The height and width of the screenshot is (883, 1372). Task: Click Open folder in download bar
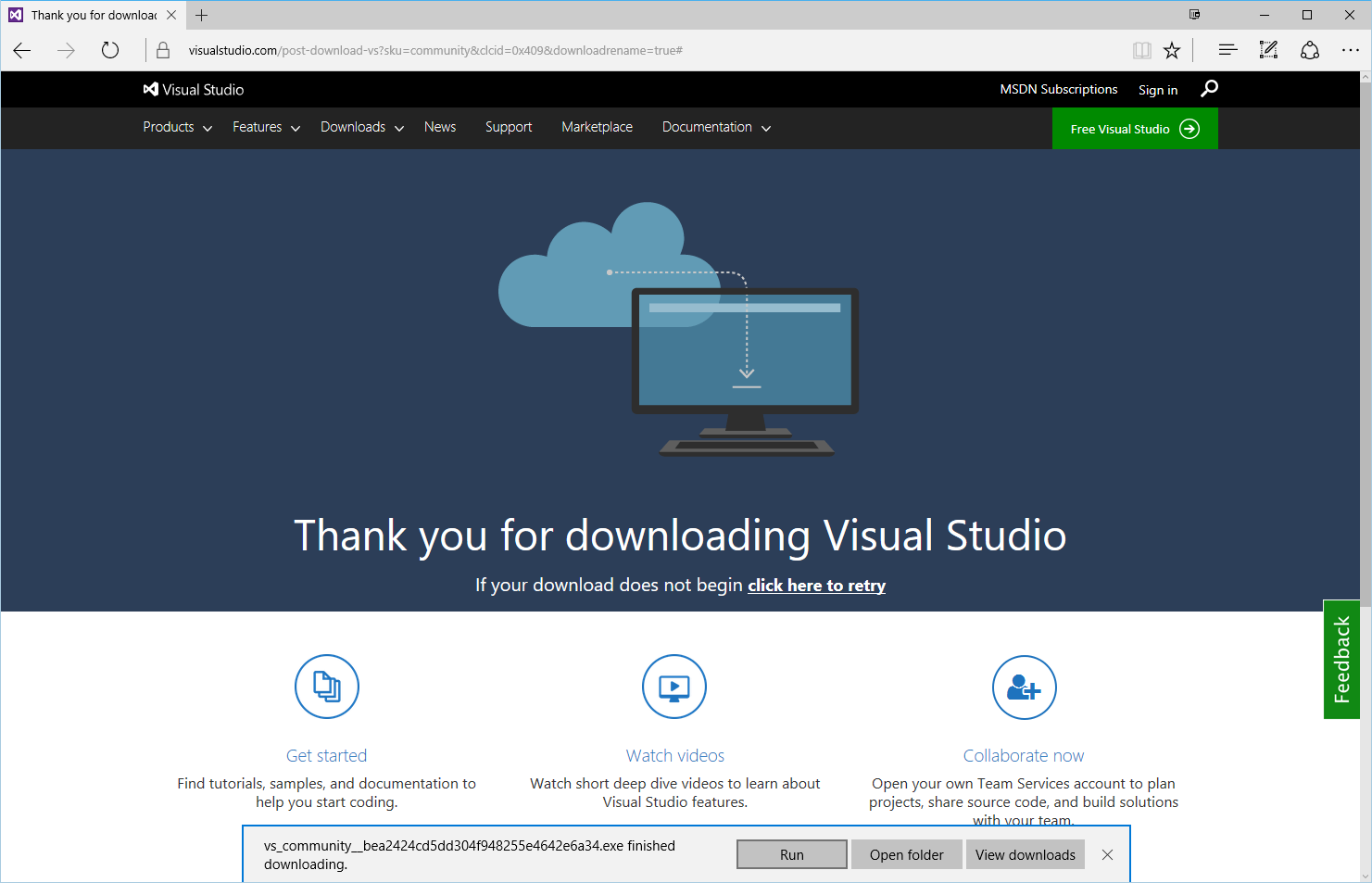click(x=907, y=854)
